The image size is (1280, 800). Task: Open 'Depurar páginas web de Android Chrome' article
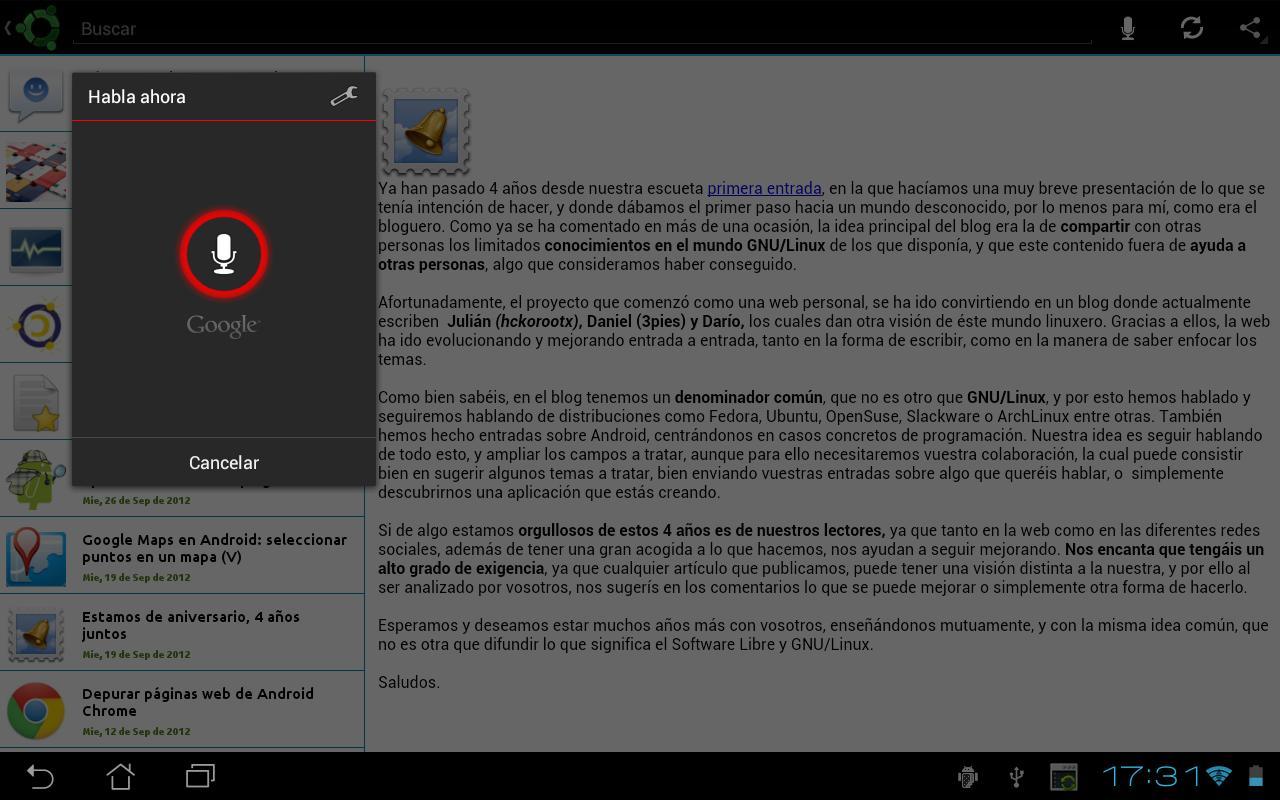198,702
